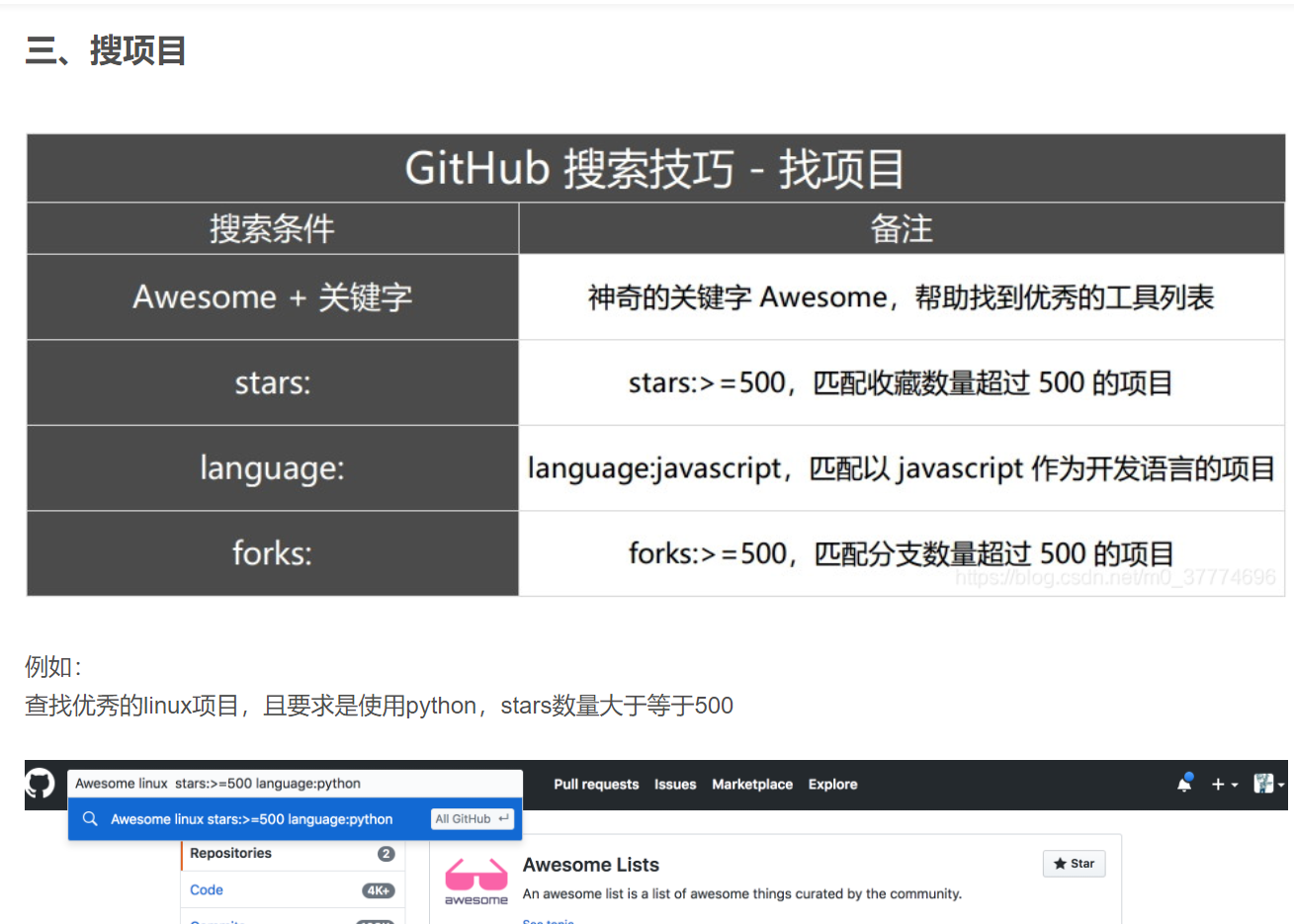Click the 神奇的关键字 Awesome note cell
Viewport: 1294px width, 924px height.
tap(902, 297)
